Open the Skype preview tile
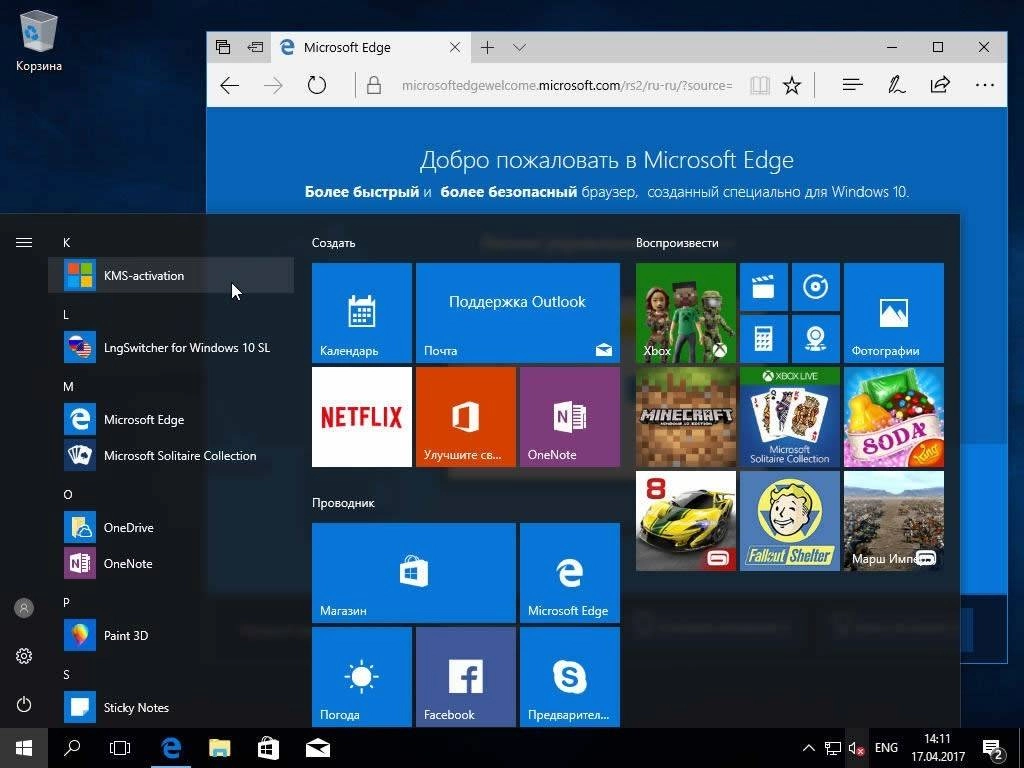 pos(569,677)
